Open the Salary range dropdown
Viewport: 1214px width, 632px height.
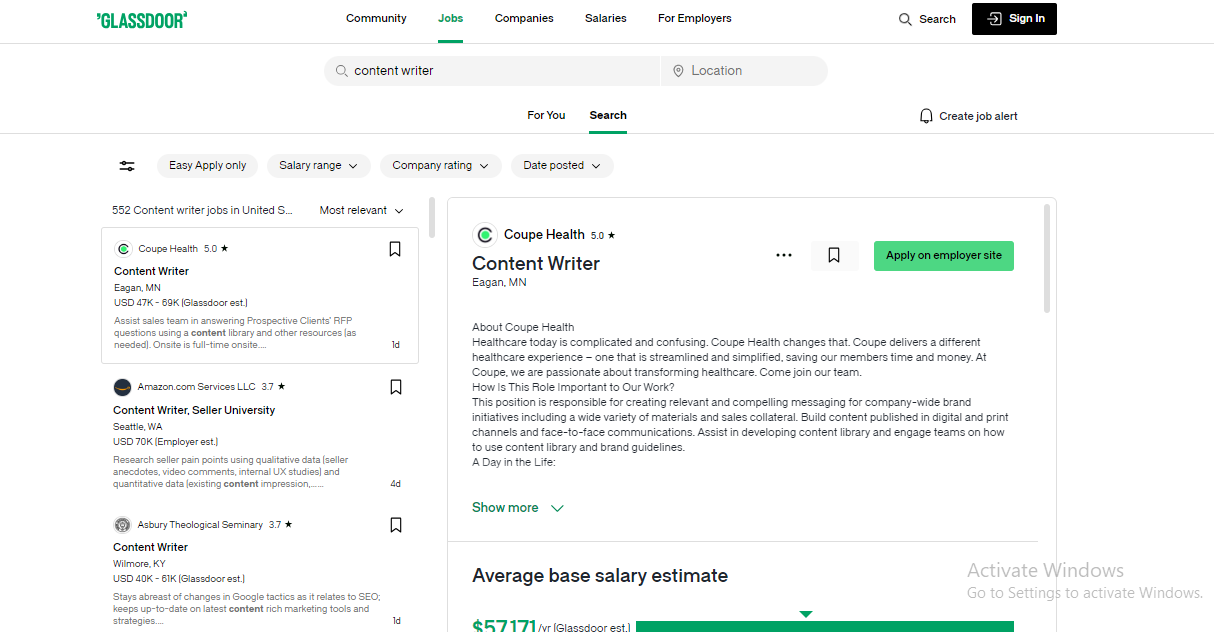[319, 166]
